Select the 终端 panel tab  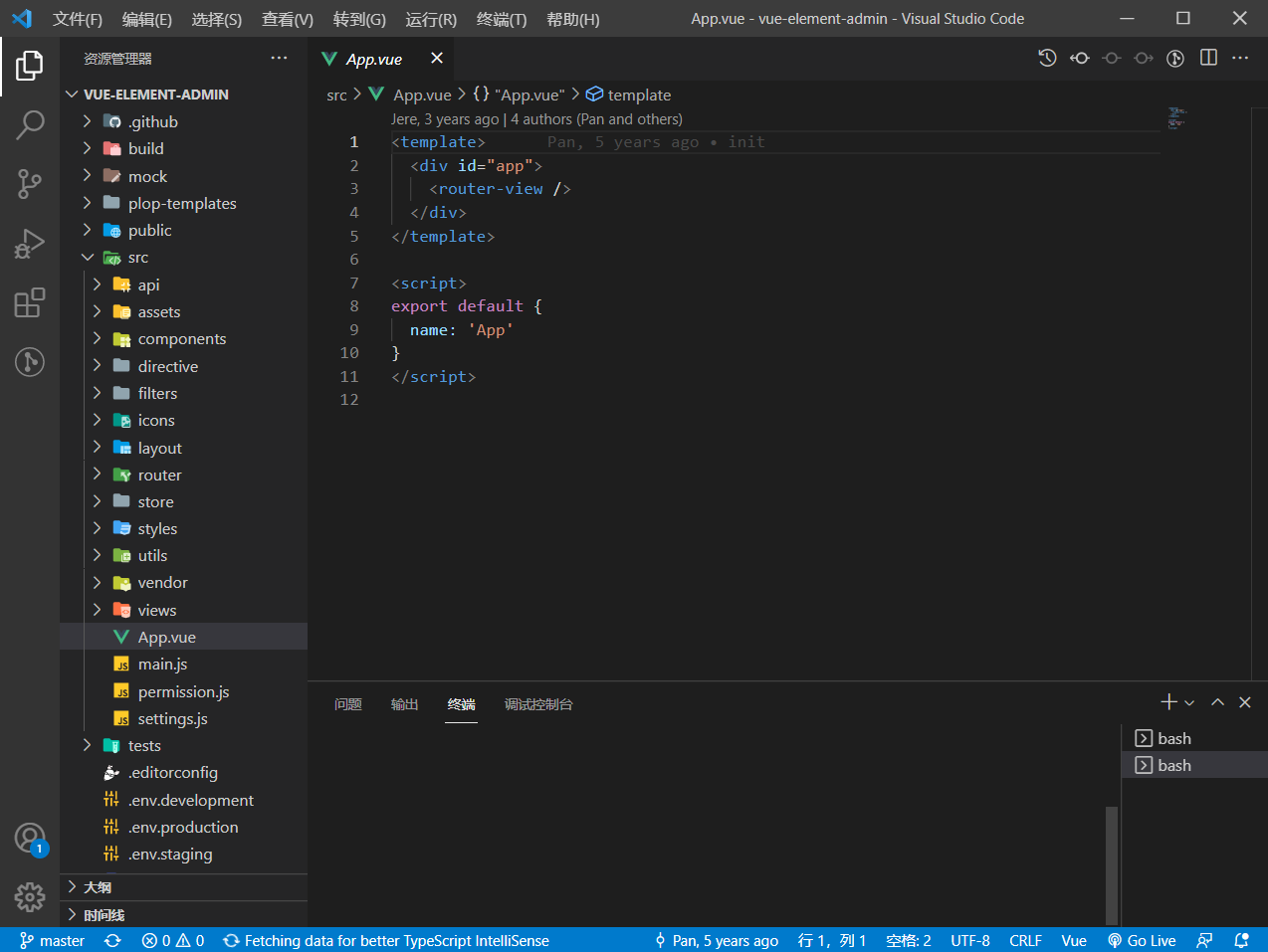pyautogui.click(x=462, y=704)
